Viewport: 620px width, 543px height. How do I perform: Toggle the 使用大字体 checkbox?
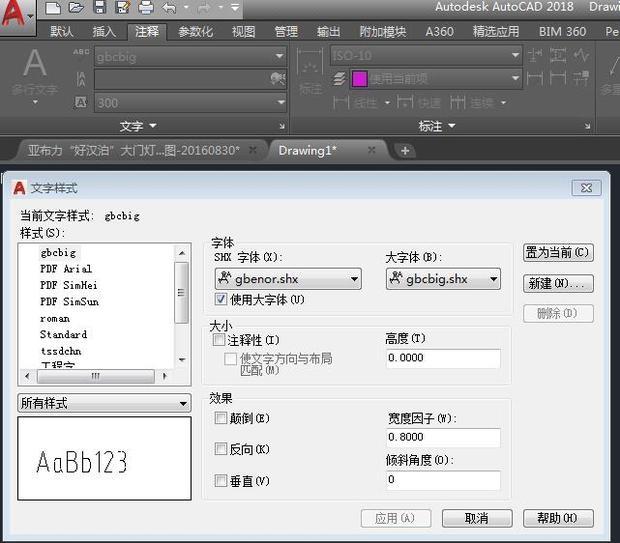coord(221,299)
